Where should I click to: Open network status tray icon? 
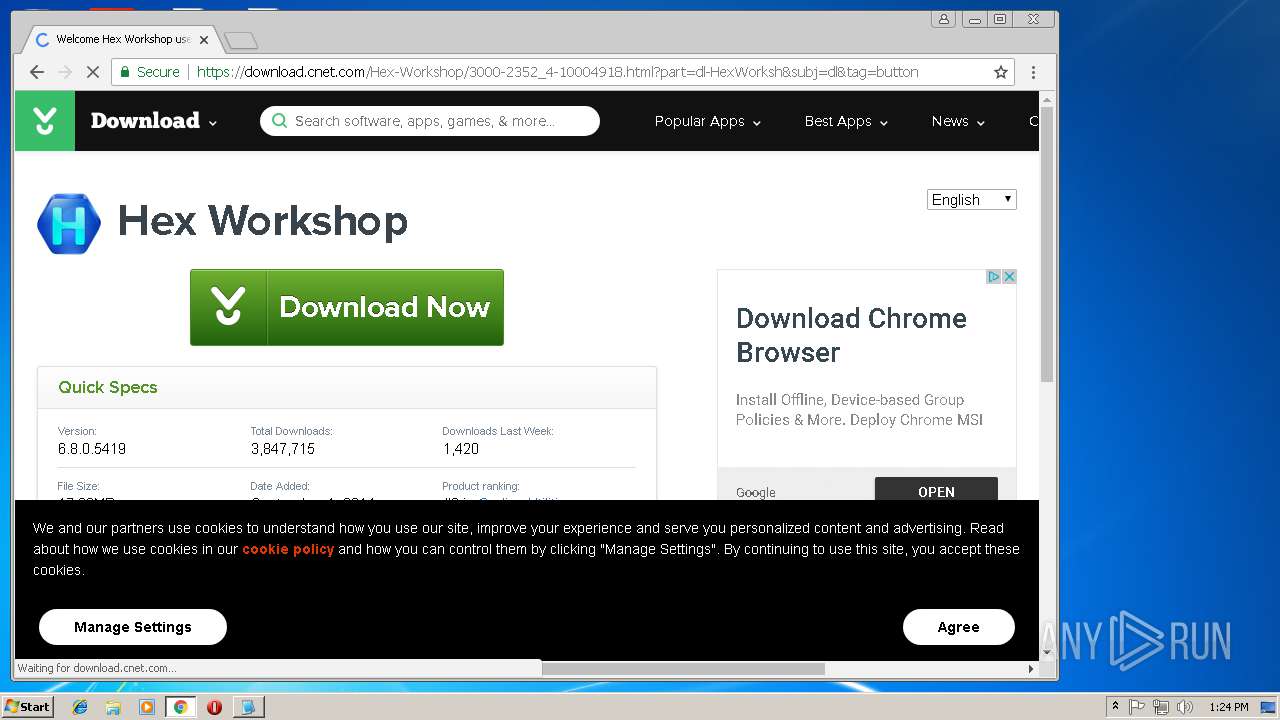point(1160,707)
